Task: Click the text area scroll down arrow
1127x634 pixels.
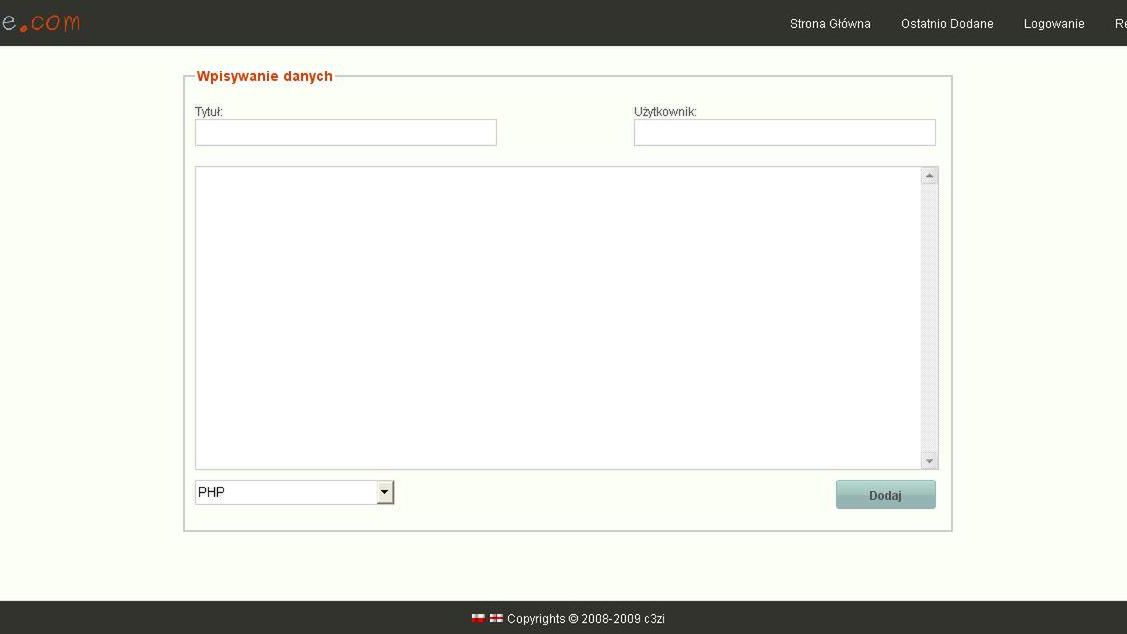Action: [929, 461]
